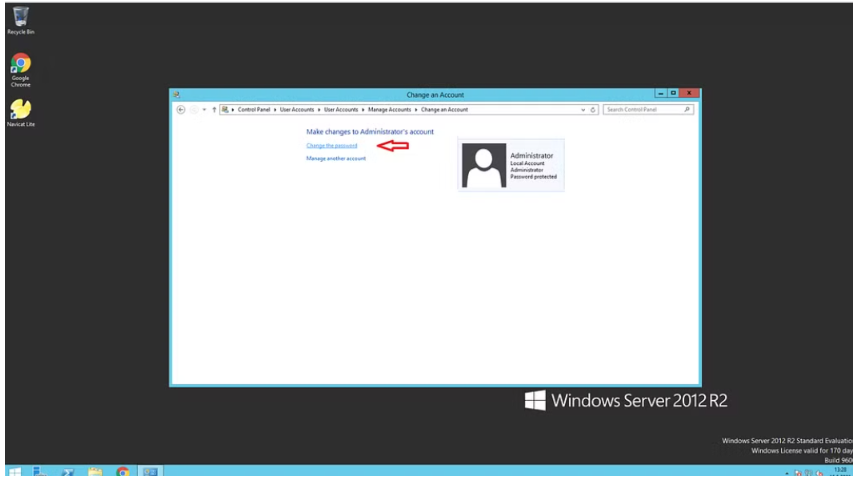Click the greyed Forward arrow beside Back
Viewport: 853px width, 481px height.
pyautogui.click(x=194, y=109)
